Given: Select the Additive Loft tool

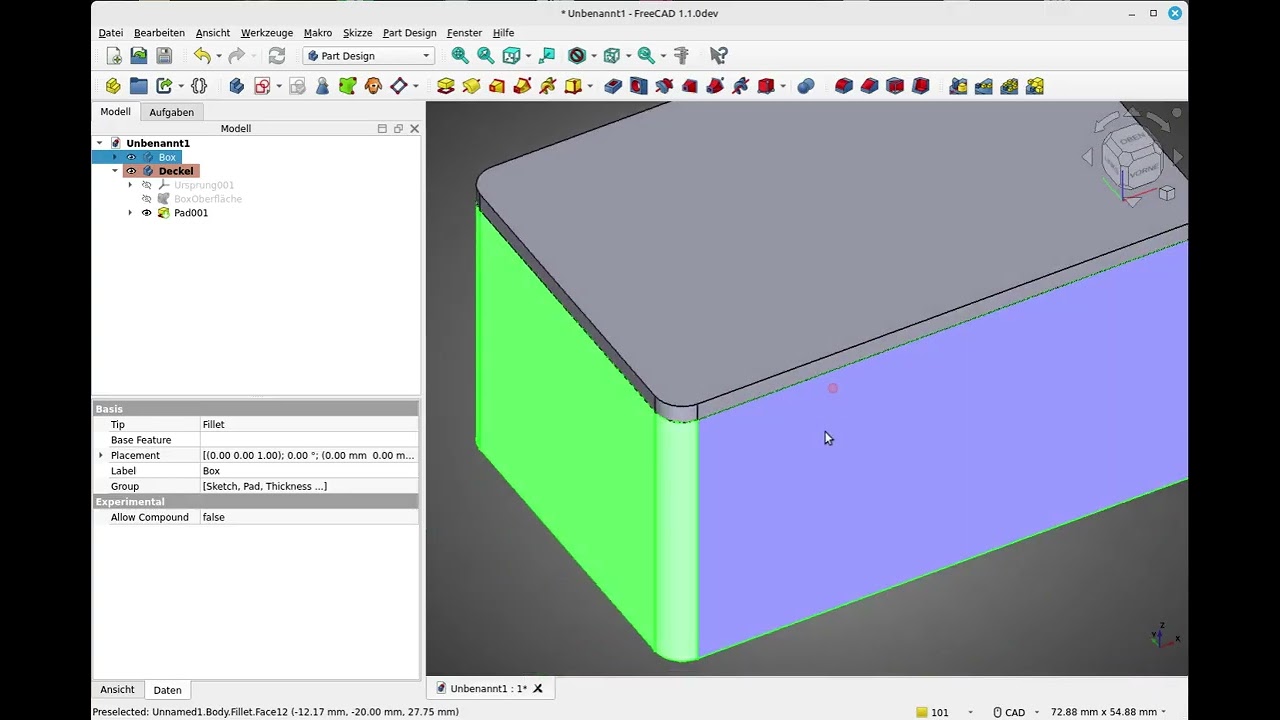Looking at the screenshot, I should [x=497, y=86].
